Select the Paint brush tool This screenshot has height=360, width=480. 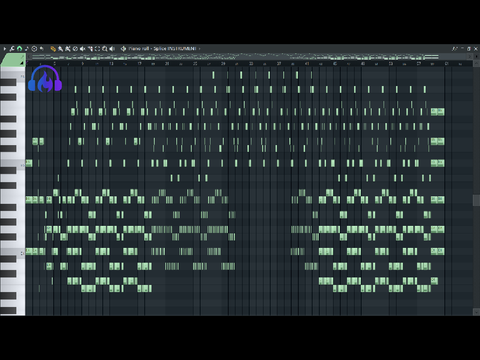click(x=60, y=49)
